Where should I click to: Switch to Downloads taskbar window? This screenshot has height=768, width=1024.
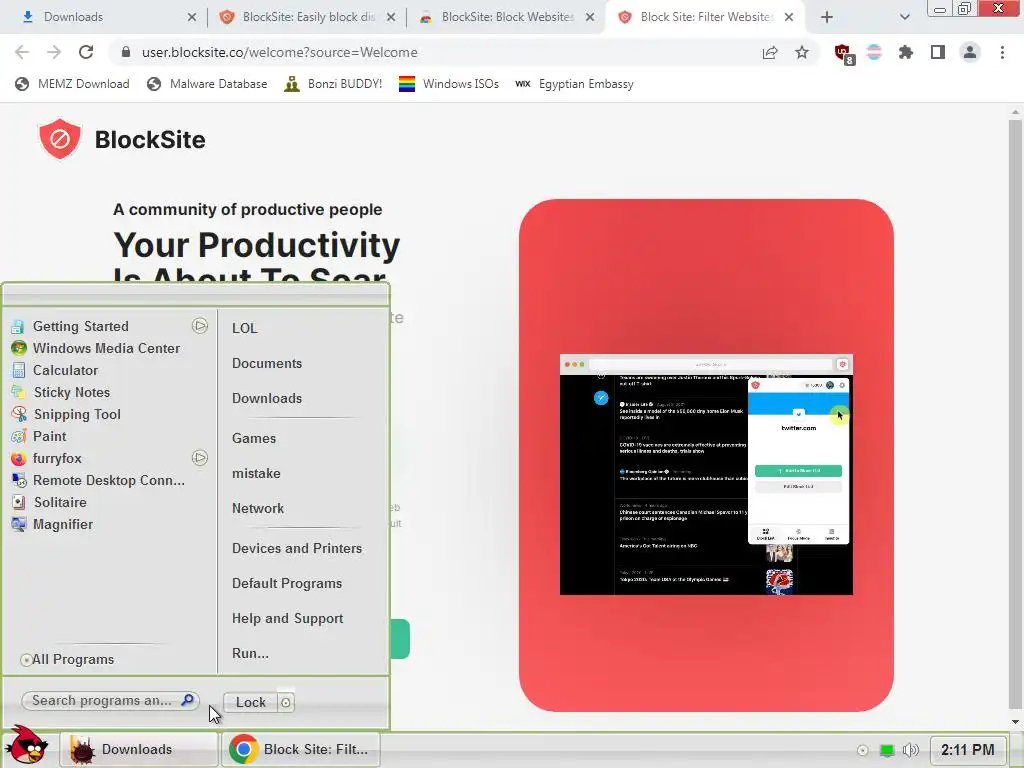pyautogui.click(x=139, y=749)
